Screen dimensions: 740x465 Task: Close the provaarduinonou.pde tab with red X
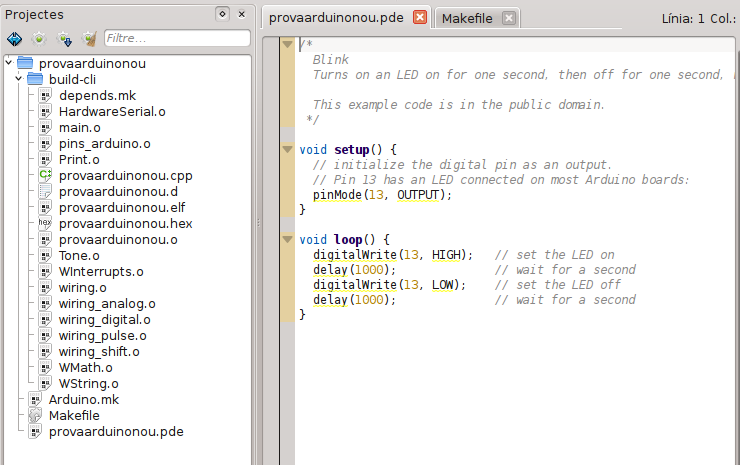420,17
